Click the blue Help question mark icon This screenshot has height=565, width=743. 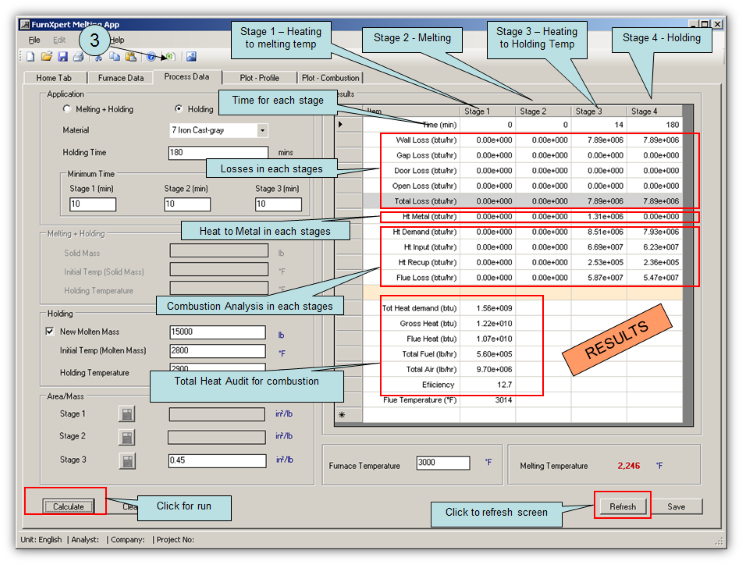tap(151, 57)
